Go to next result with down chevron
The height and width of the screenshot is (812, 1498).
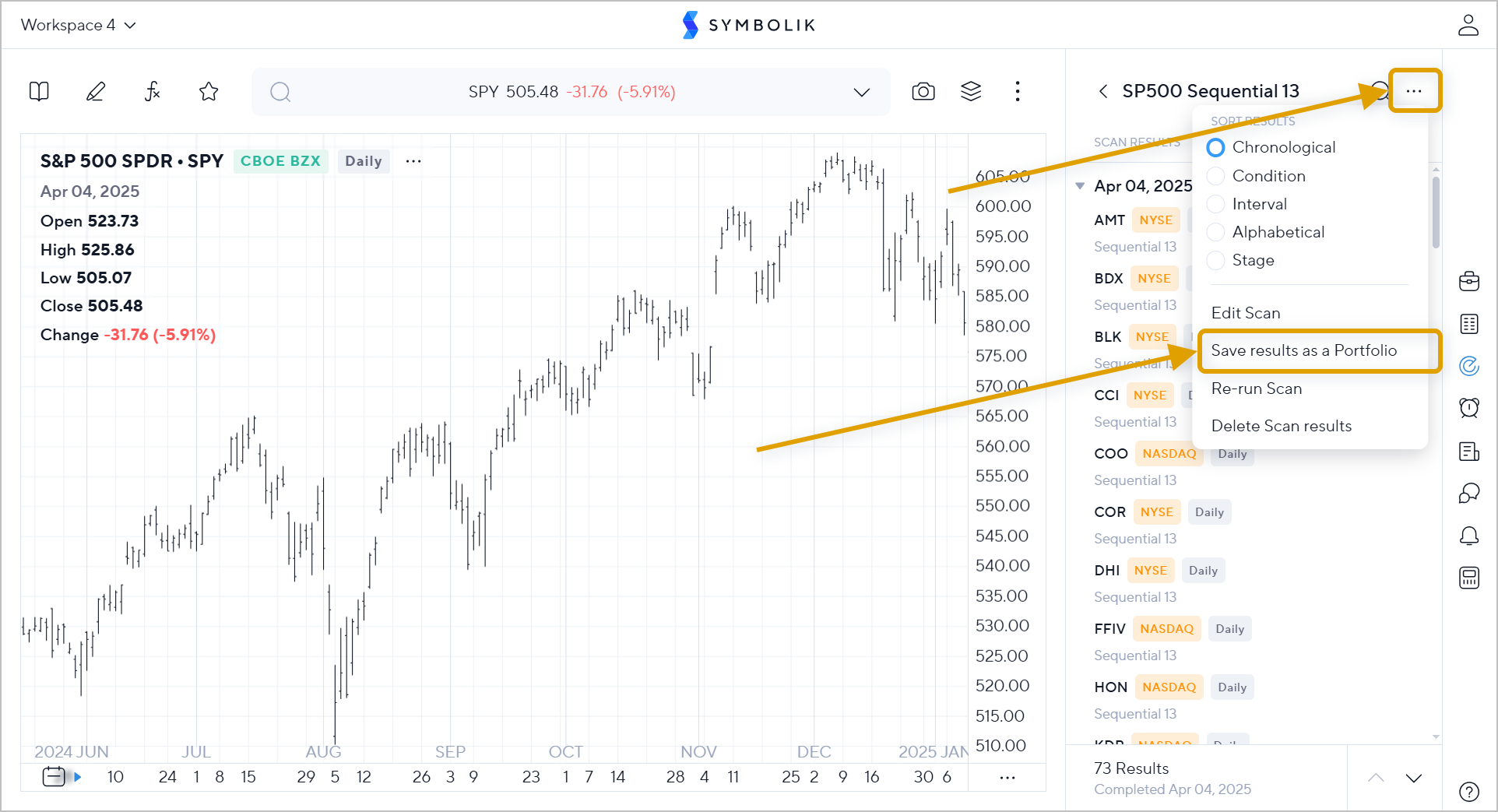1414,778
